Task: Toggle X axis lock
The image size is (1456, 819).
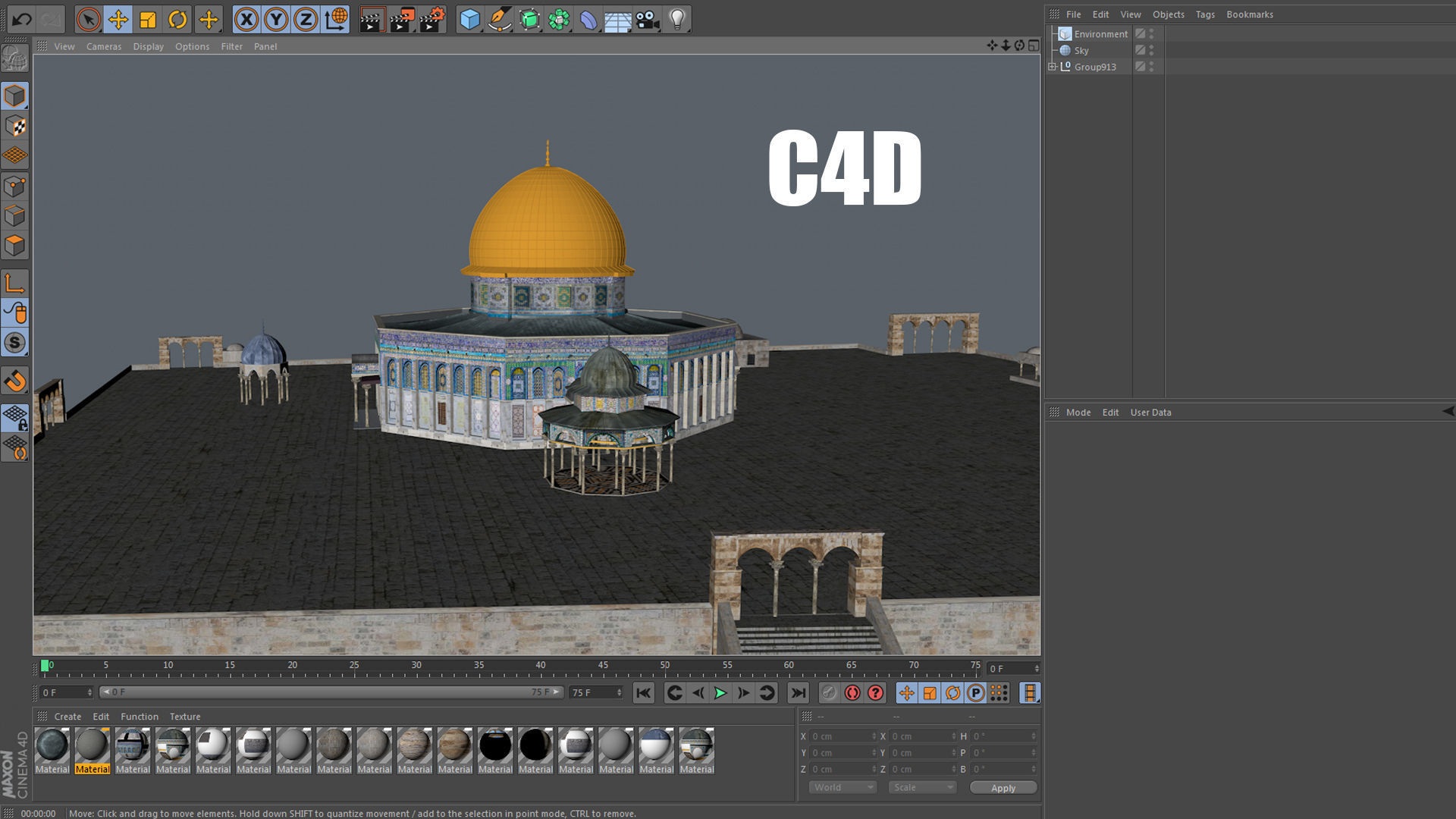Action: [x=246, y=19]
